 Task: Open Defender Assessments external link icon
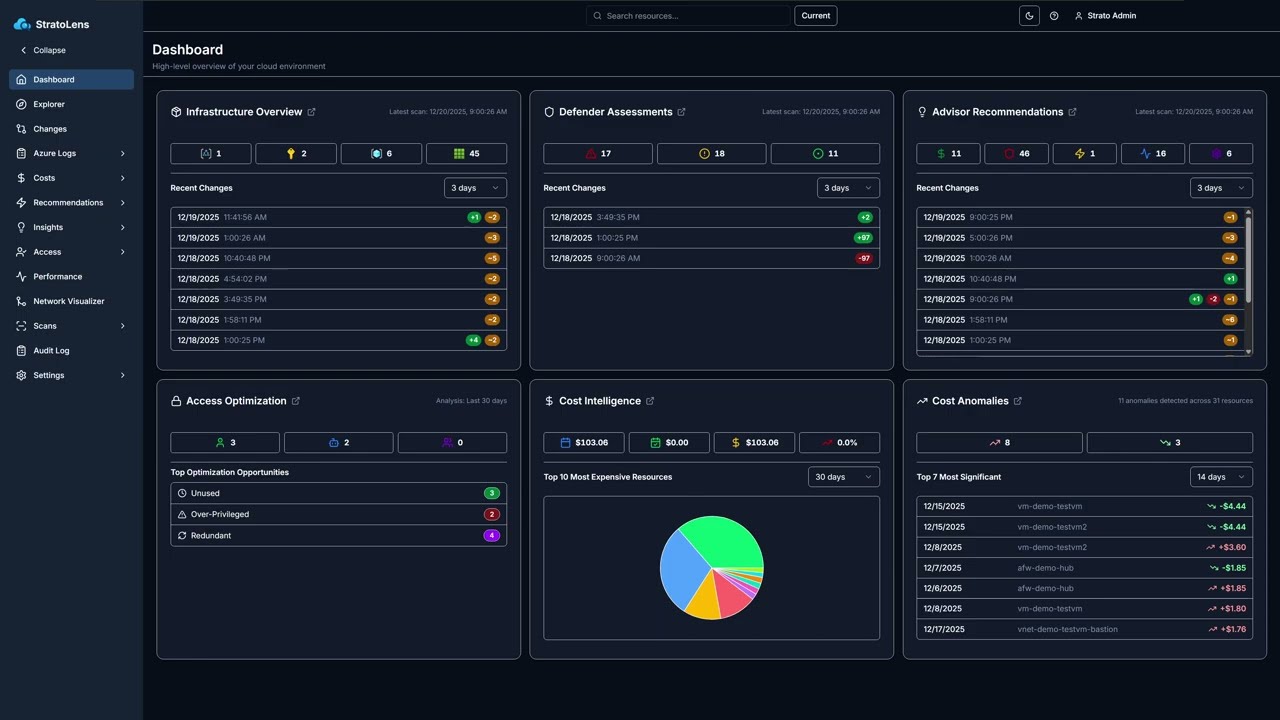[681, 112]
